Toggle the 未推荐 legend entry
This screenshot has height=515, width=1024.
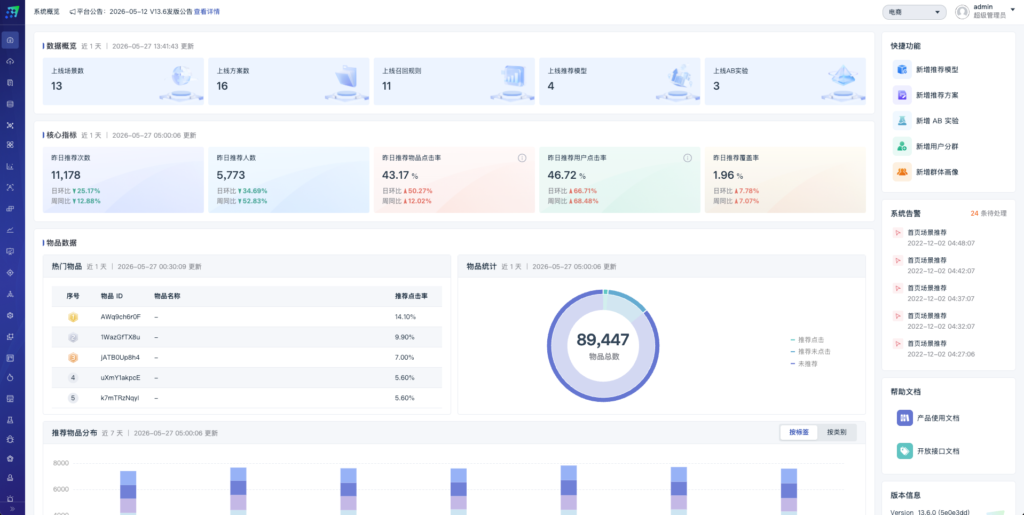pos(804,363)
